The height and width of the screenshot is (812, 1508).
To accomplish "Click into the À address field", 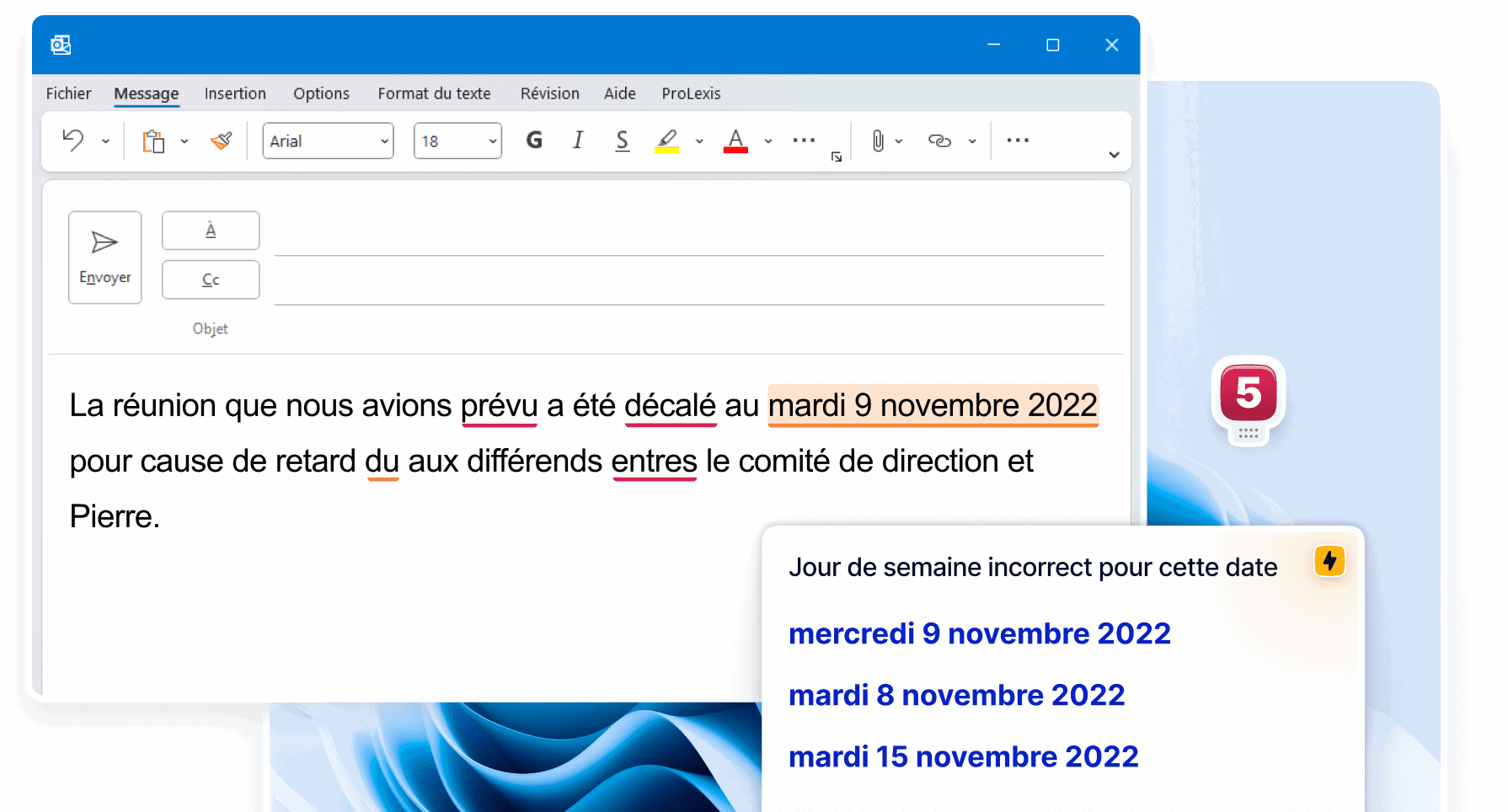I will point(689,234).
